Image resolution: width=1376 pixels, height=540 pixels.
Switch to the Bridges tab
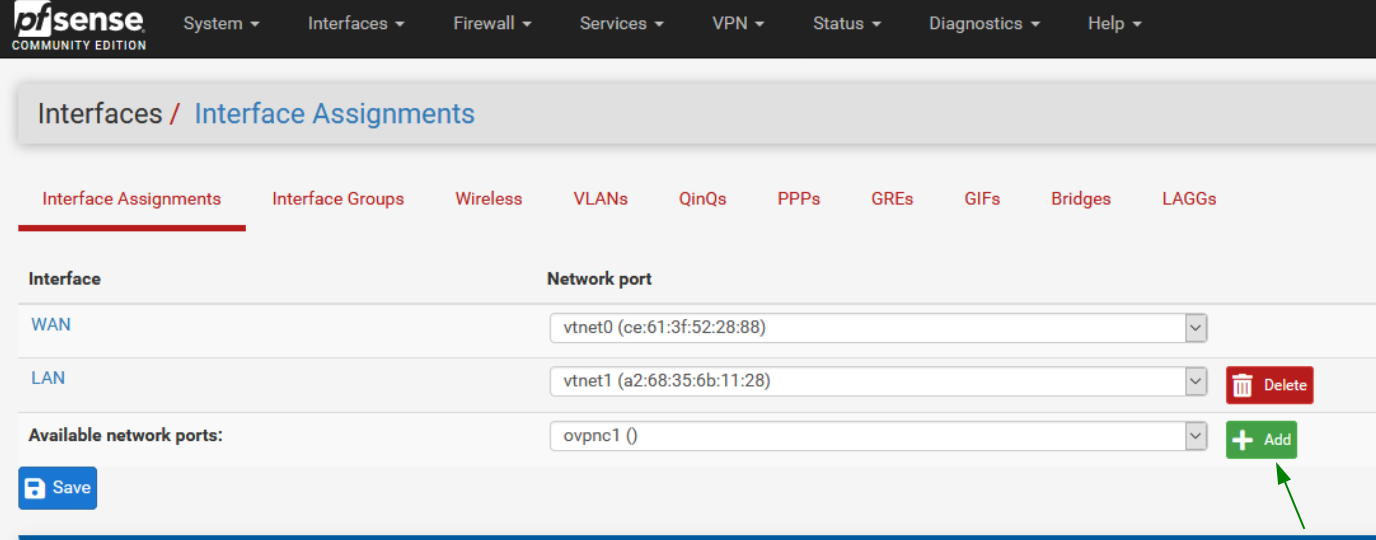coord(1081,199)
